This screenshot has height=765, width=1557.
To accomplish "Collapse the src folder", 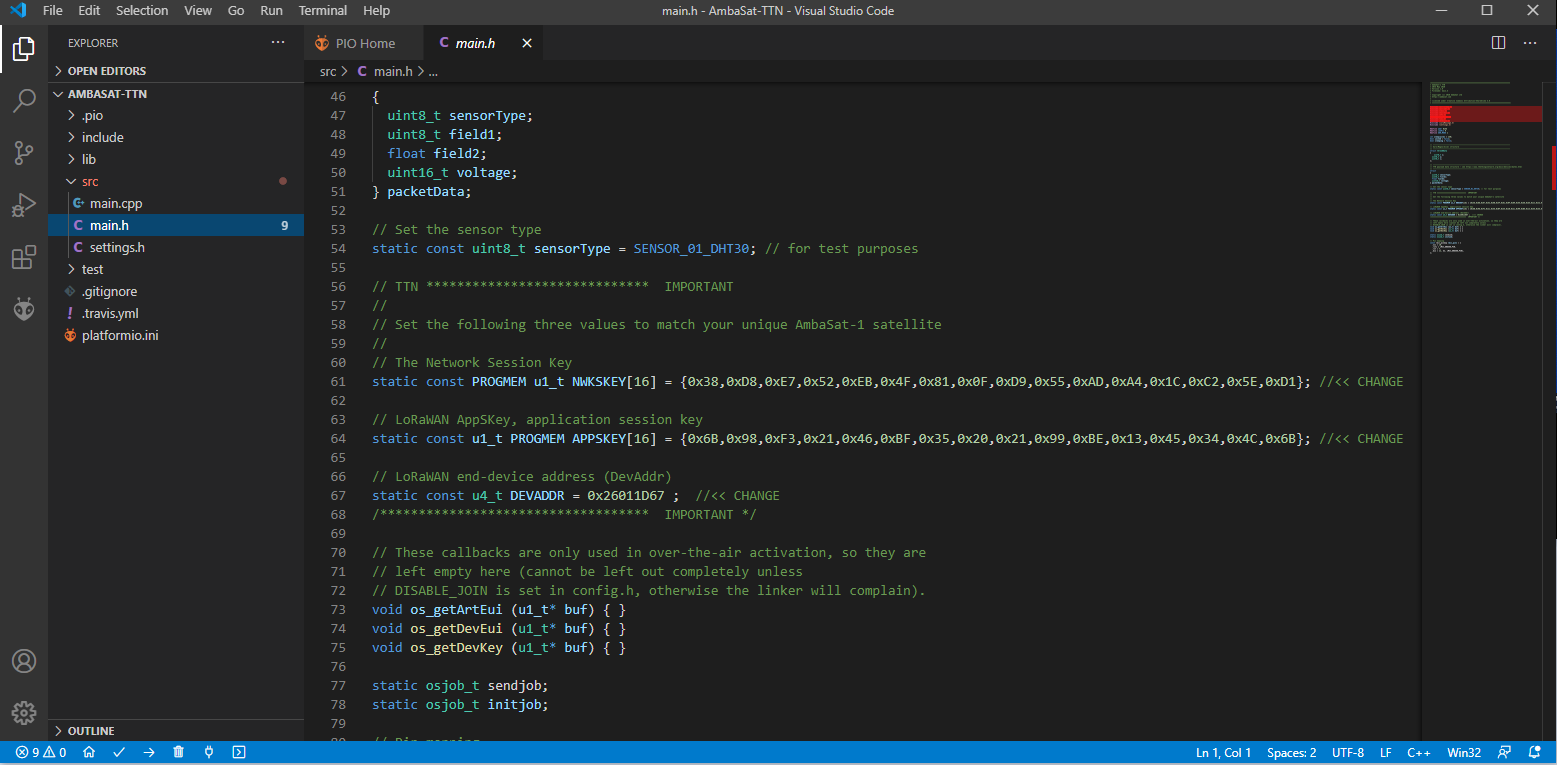I will tap(176, 182).
